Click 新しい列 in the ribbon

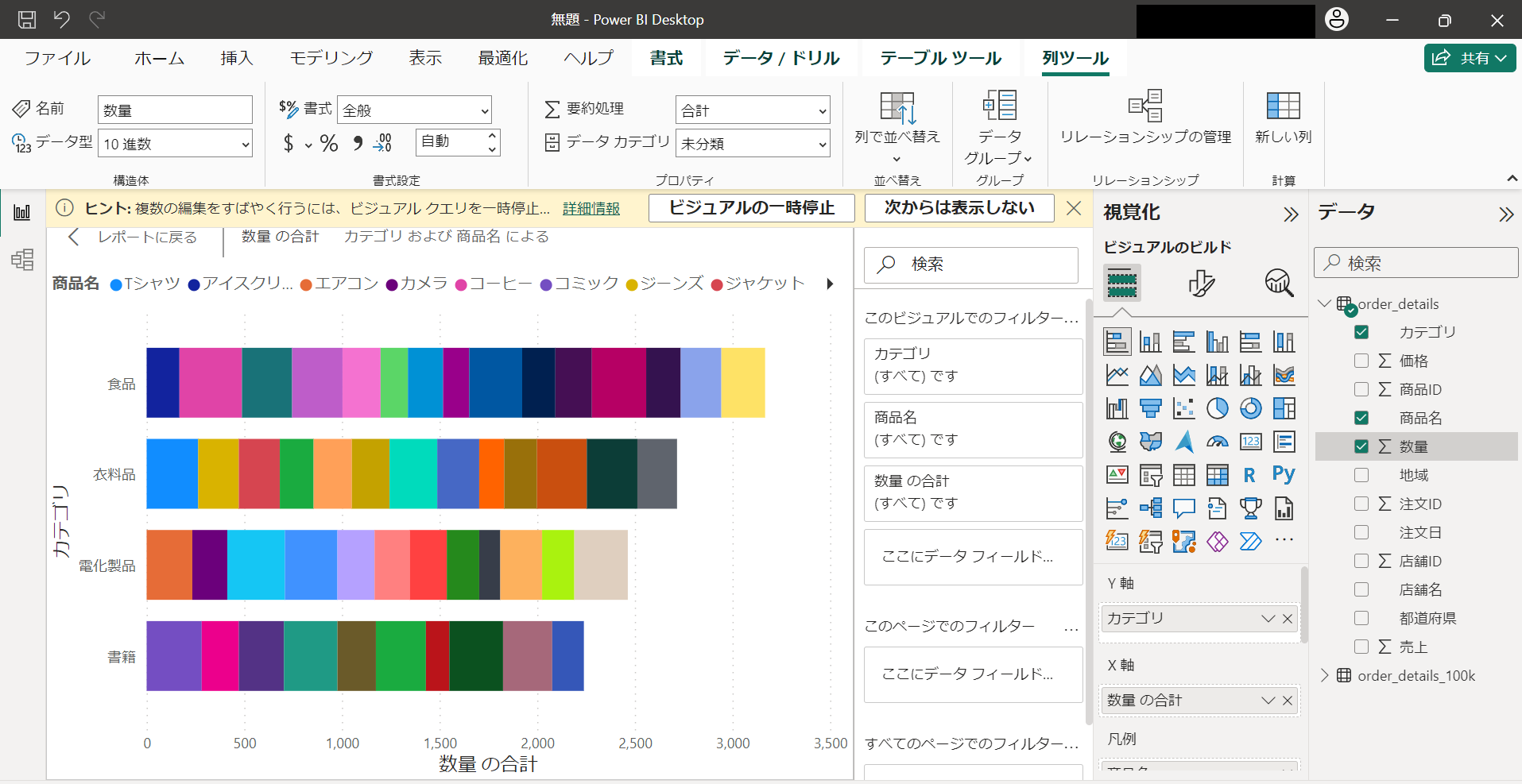coord(1284,118)
